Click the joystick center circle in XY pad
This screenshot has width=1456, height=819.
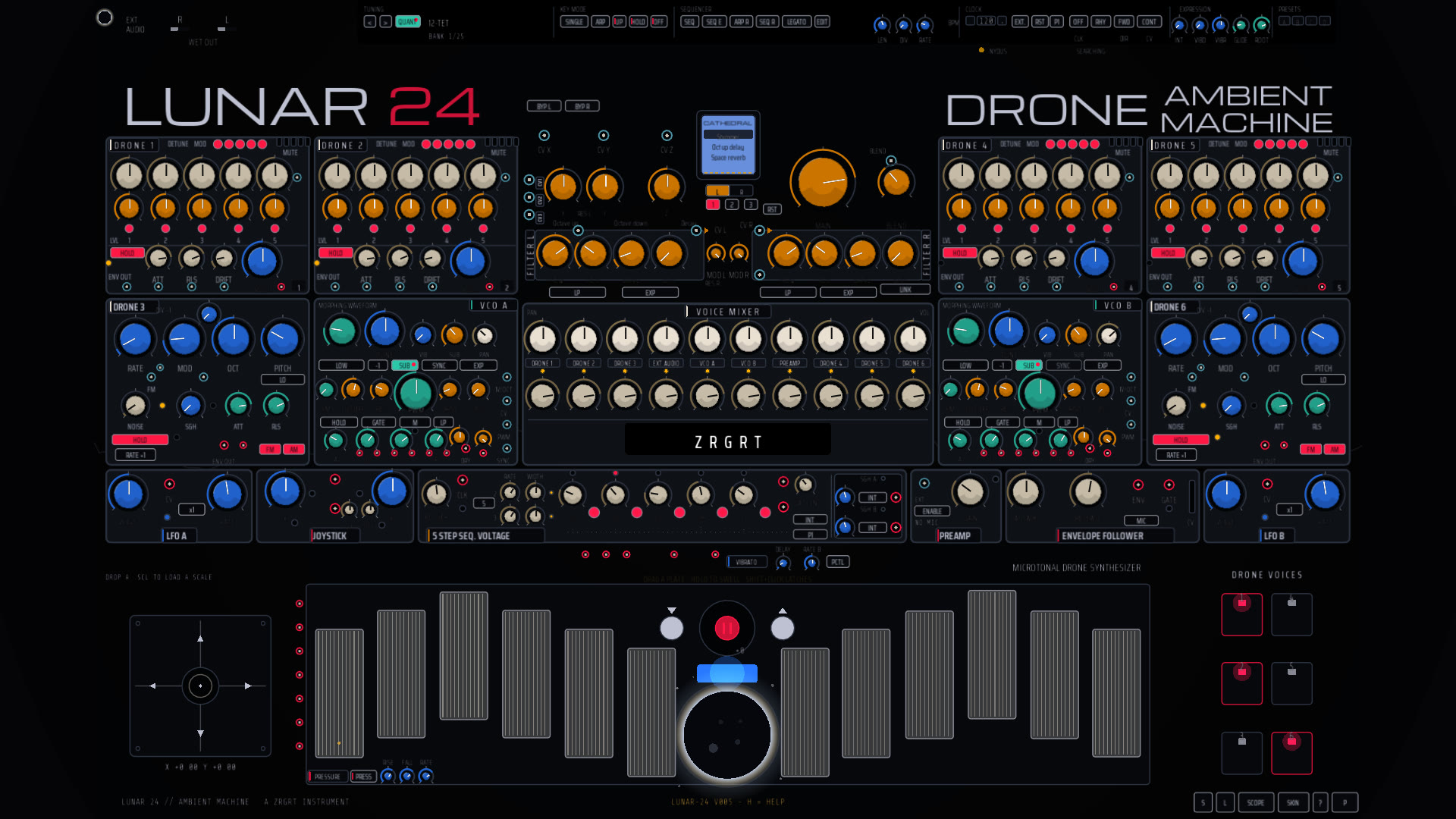[x=200, y=686]
